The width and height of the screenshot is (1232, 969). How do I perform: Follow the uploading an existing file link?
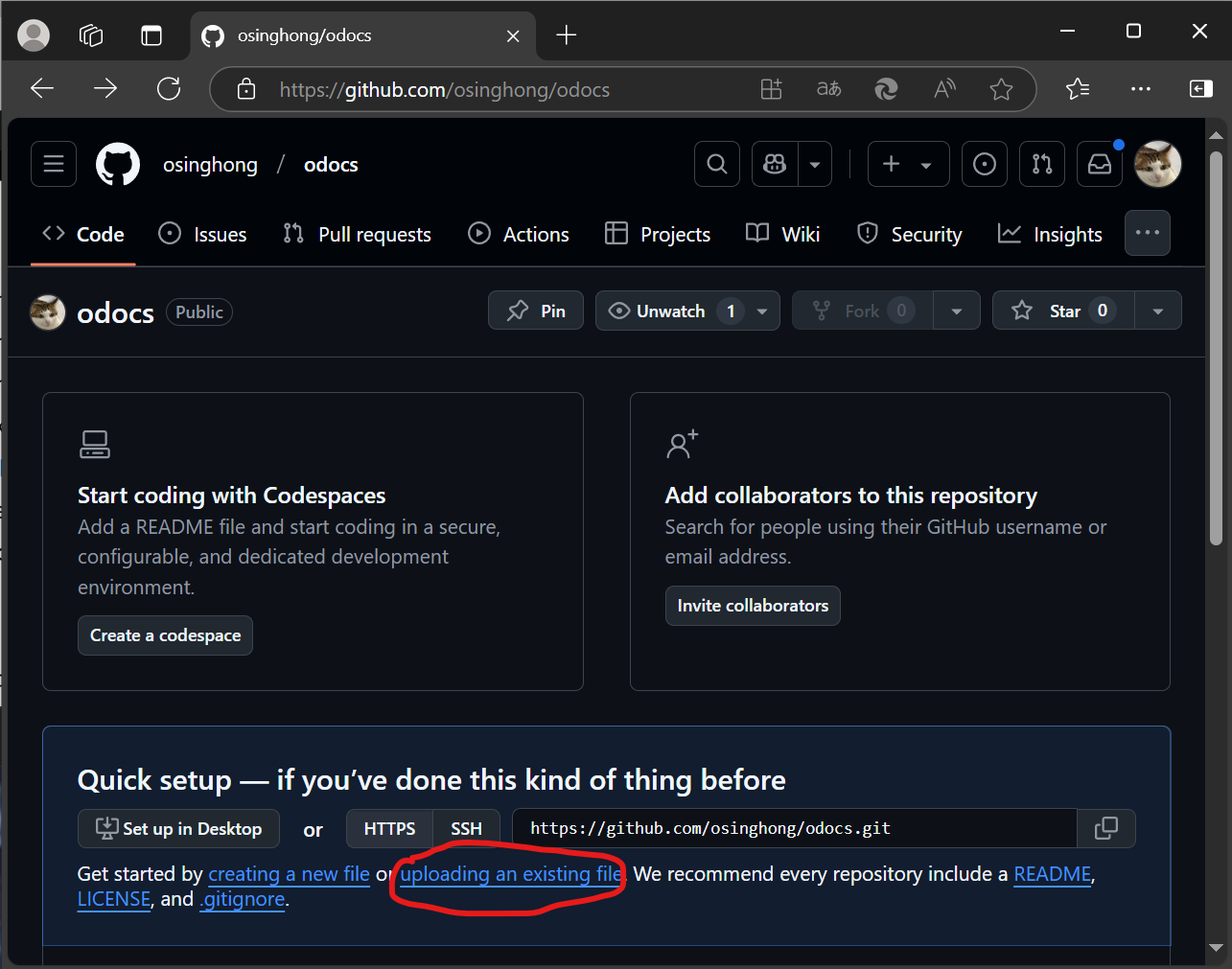(x=510, y=874)
